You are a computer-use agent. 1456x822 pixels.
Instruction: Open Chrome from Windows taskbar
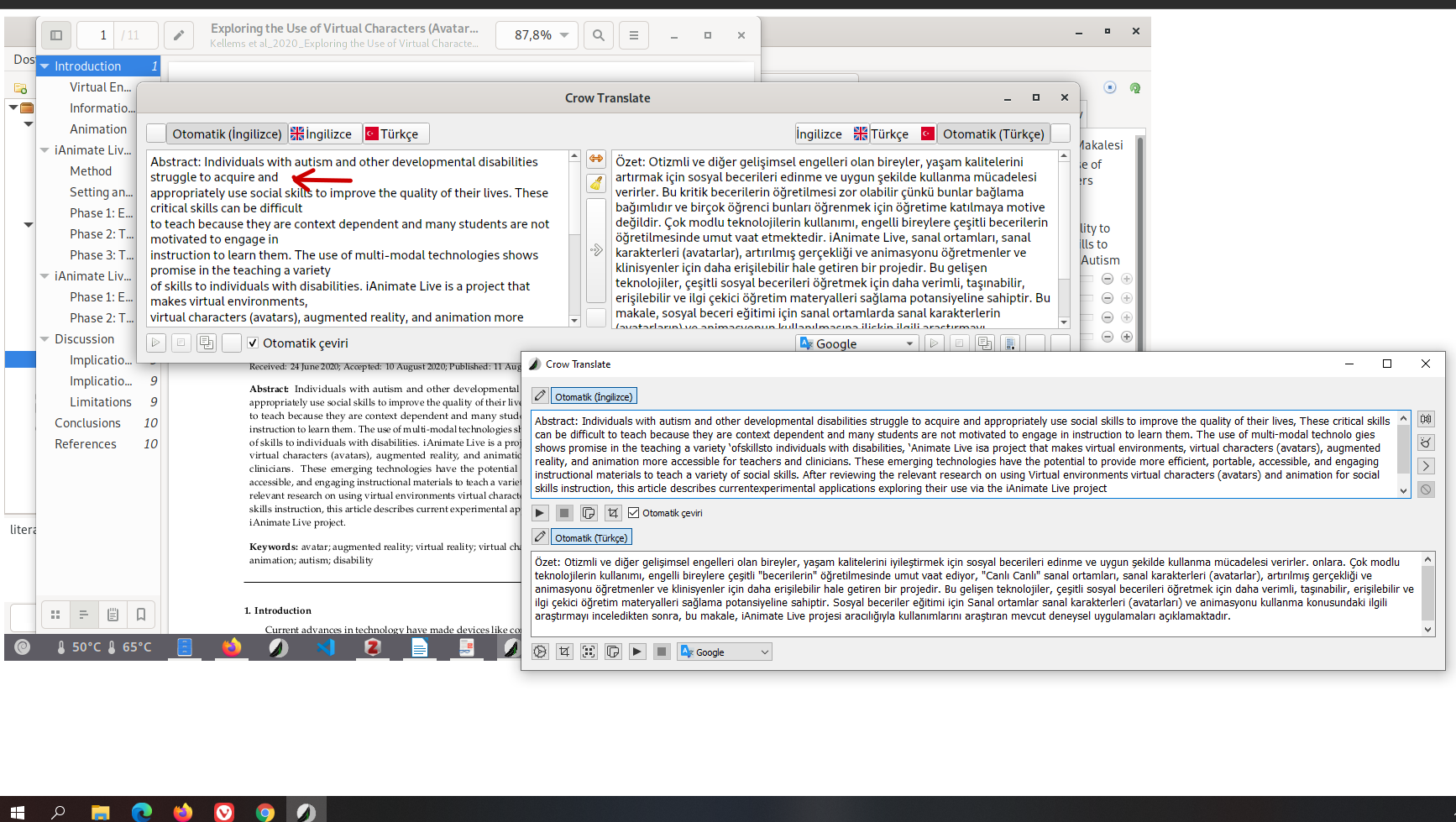(x=264, y=811)
